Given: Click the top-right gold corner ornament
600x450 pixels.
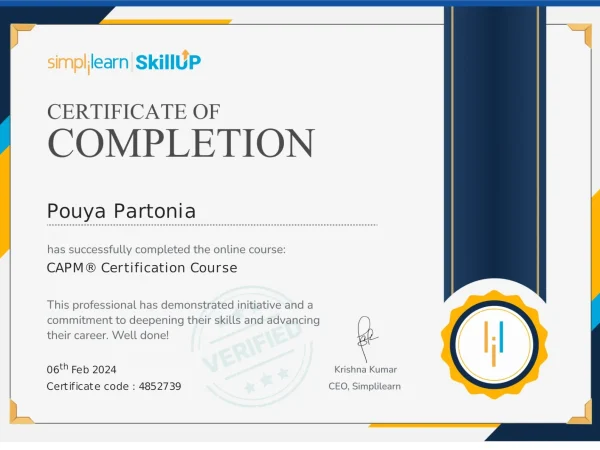Looking at the screenshot, I should (x=580, y=36).
